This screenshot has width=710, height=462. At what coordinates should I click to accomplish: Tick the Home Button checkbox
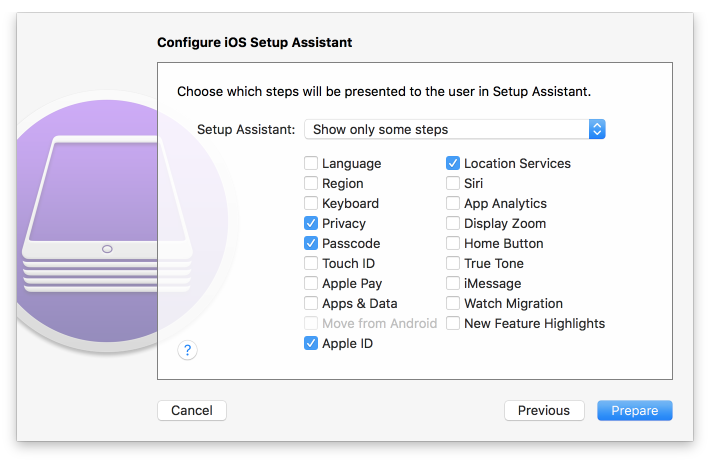point(453,243)
